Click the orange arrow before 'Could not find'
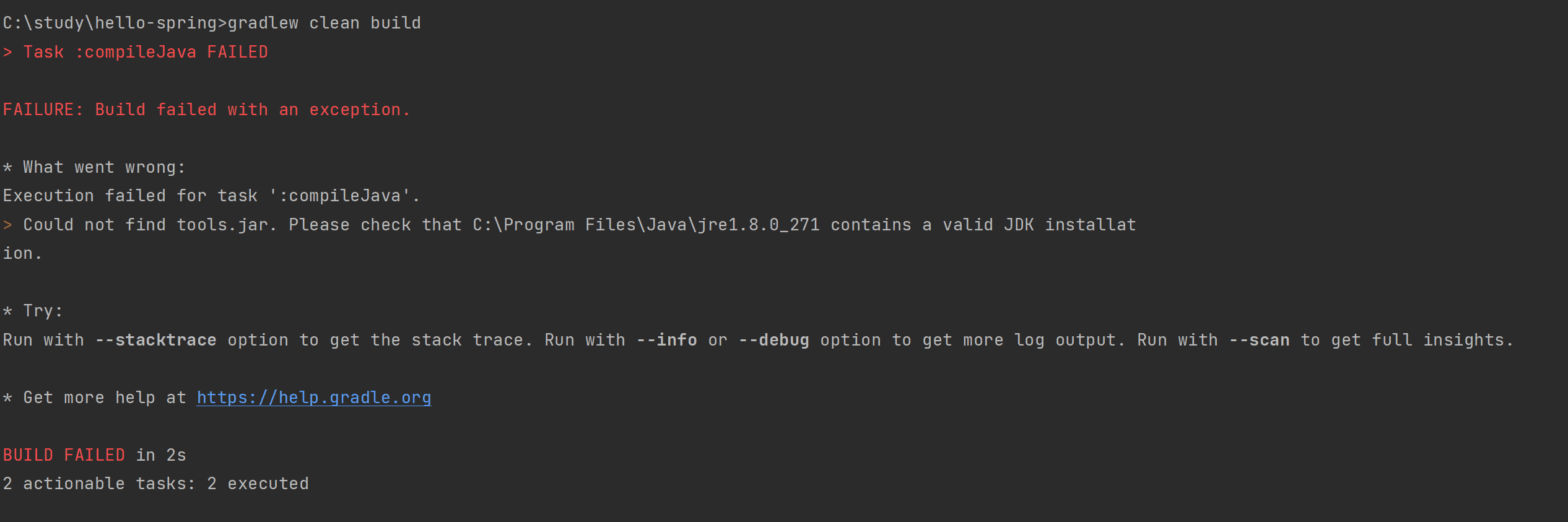The image size is (1568, 522). click(7, 225)
